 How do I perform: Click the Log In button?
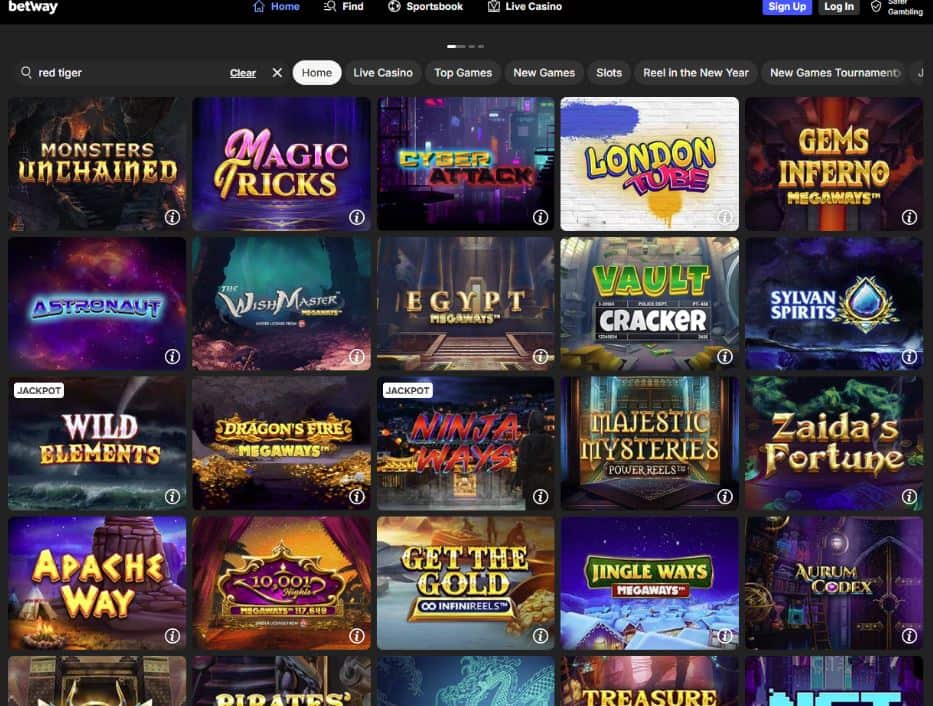coord(839,7)
